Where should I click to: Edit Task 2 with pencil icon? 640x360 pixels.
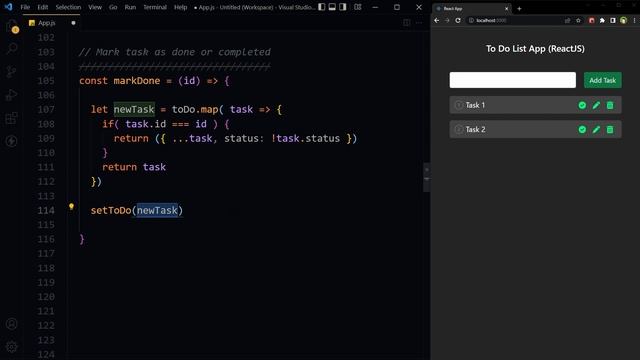coord(596,129)
